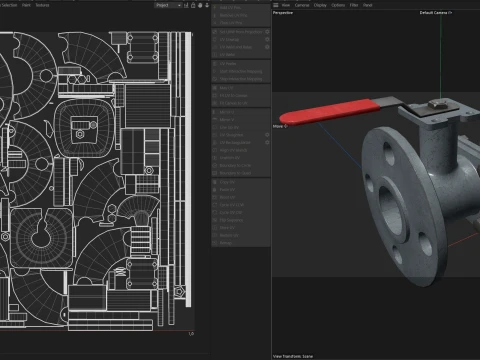Click the Set UVW from Projection icon

pos(215,32)
